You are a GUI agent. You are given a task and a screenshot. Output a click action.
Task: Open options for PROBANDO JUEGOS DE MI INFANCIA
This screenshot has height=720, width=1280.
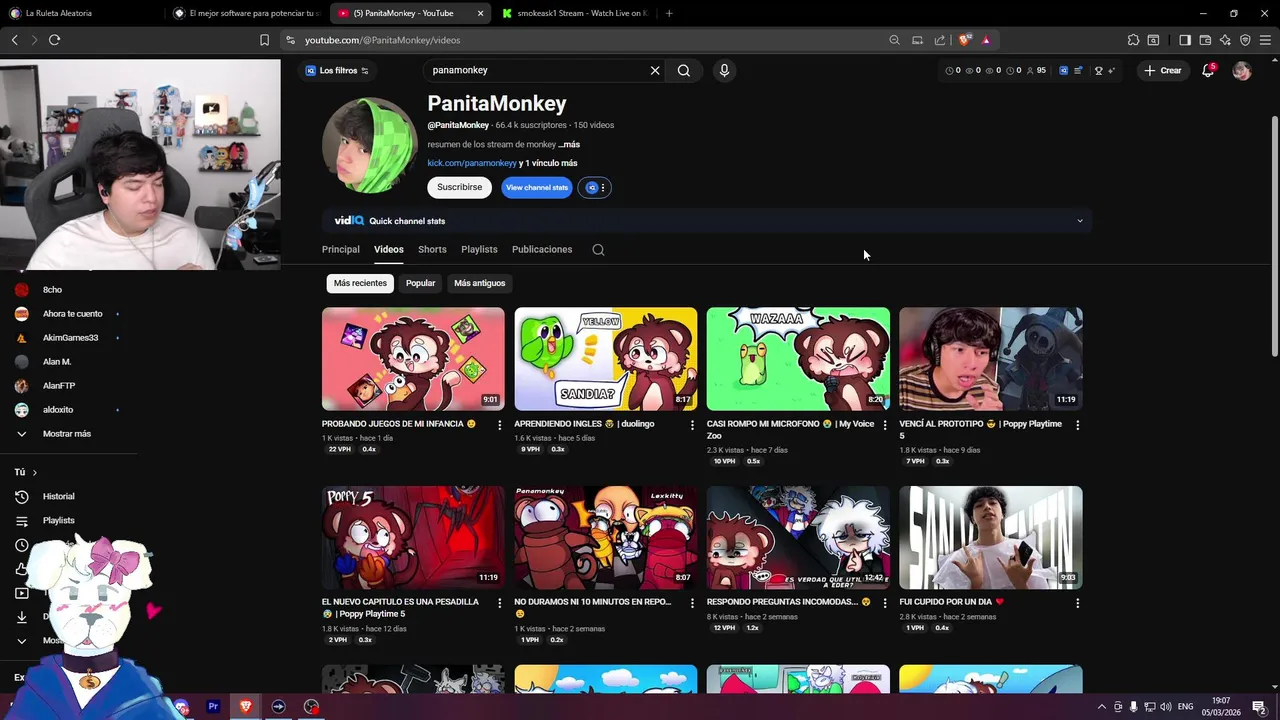[500, 425]
